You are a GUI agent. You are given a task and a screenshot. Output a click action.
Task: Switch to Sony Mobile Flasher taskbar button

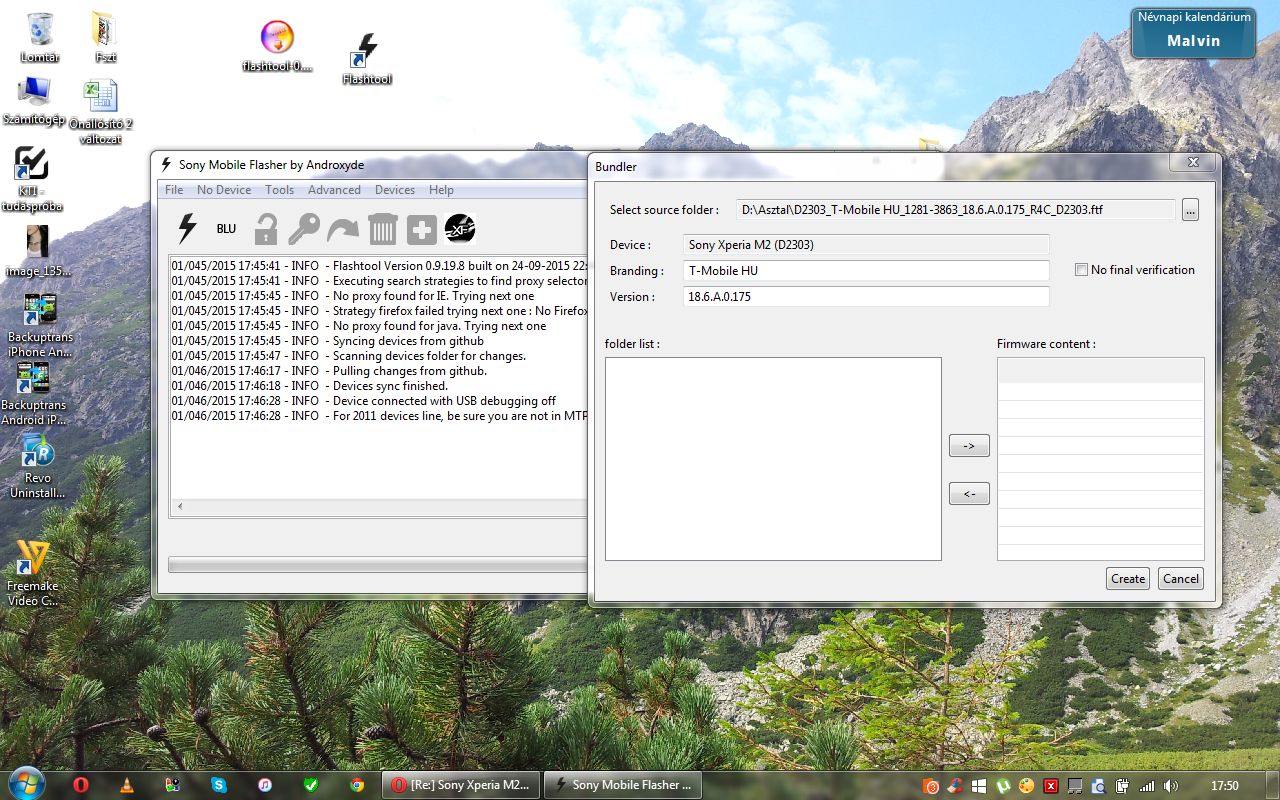coord(622,785)
